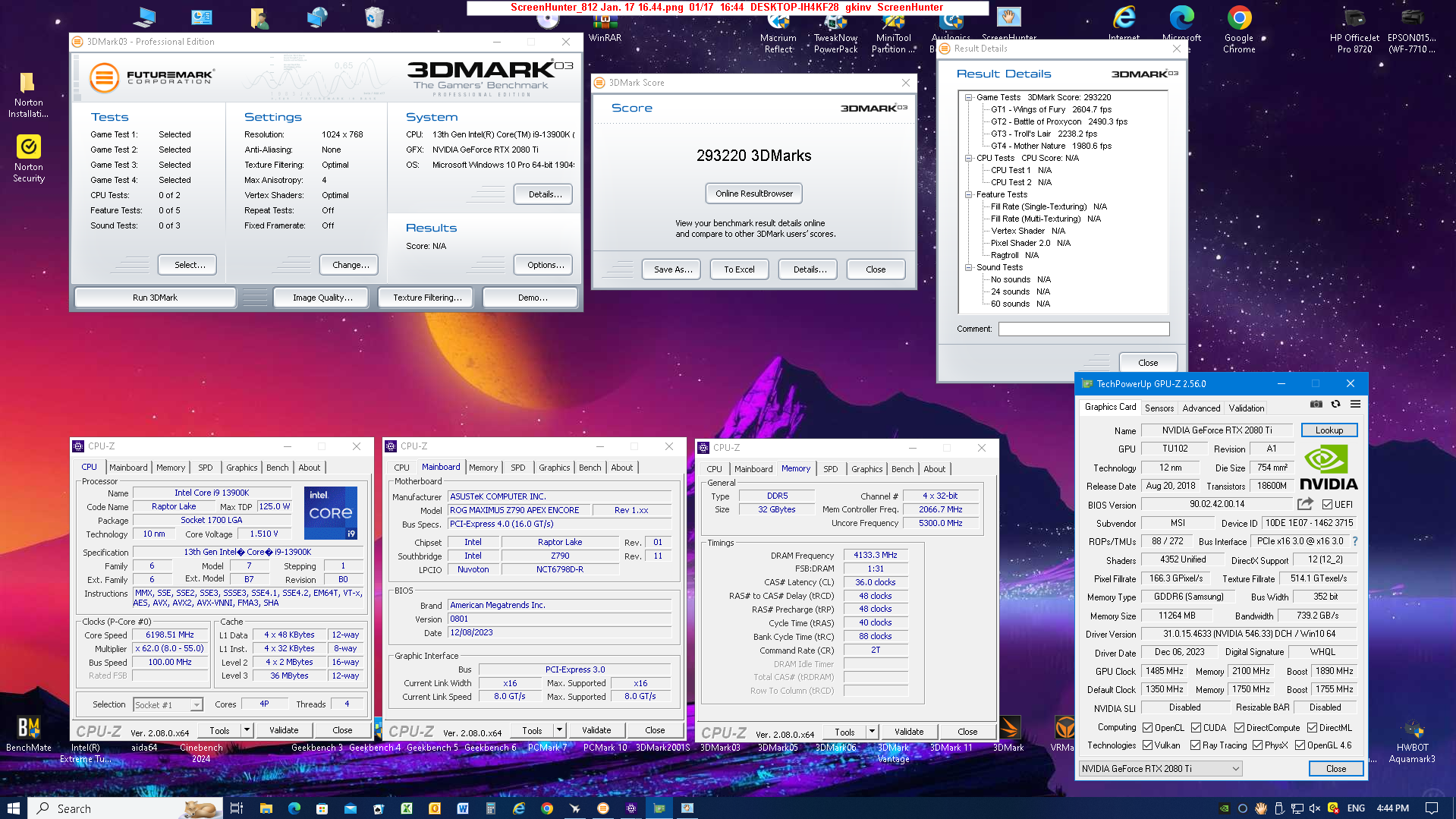1456x819 pixels.
Task: Click the taskbar Search box
Action: 126,808
